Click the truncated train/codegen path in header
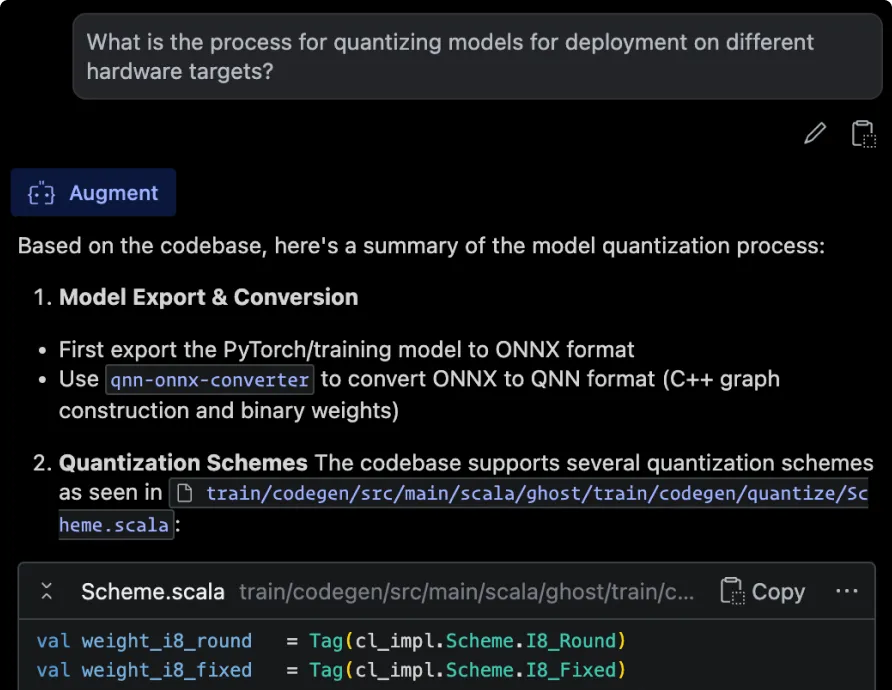The image size is (892, 690). [466, 592]
